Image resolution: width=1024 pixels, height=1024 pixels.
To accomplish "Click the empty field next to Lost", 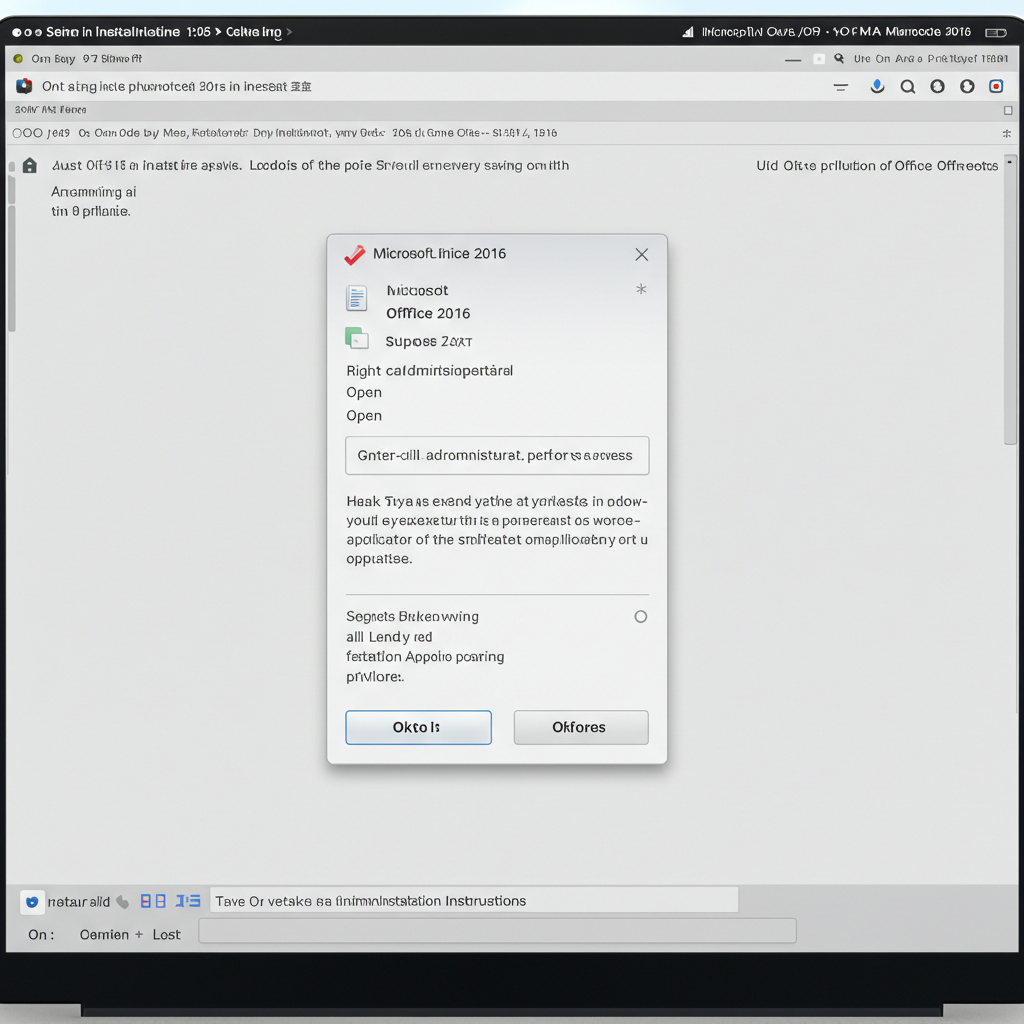I will click(497, 931).
